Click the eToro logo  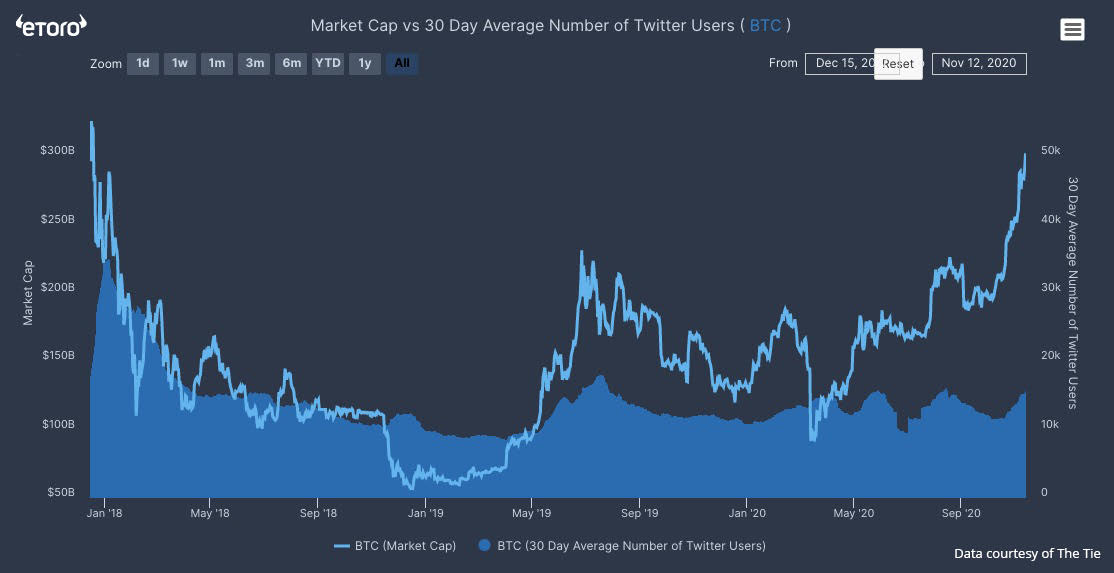51,25
